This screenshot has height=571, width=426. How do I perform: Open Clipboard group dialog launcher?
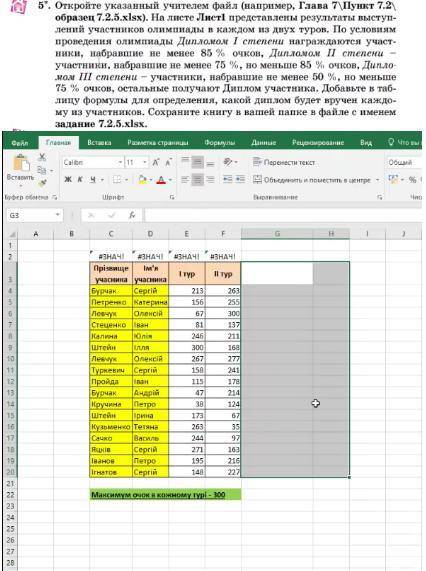(x=55, y=197)
